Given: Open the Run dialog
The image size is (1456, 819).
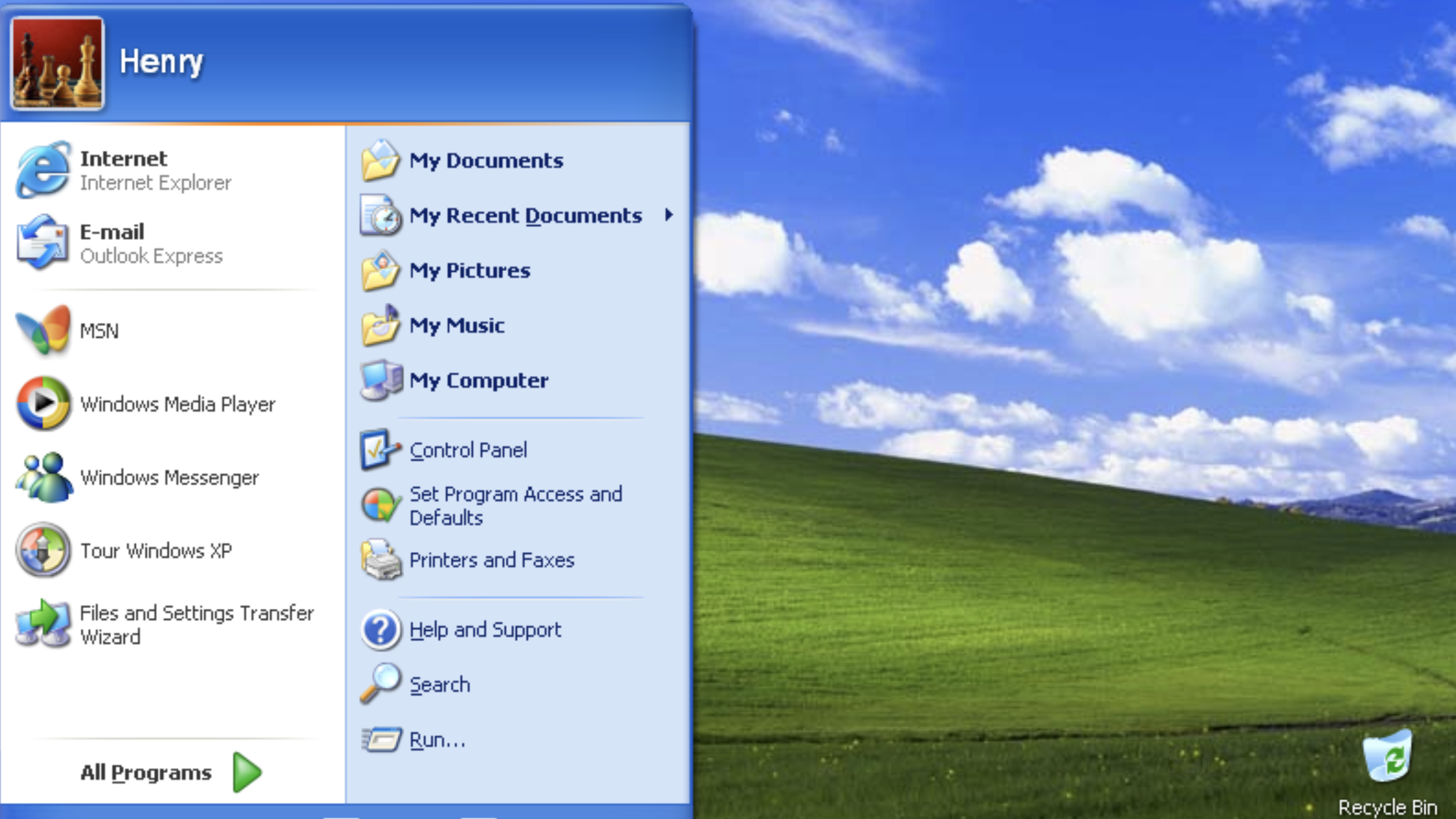Looking at the screenshot, I should 437,739.
